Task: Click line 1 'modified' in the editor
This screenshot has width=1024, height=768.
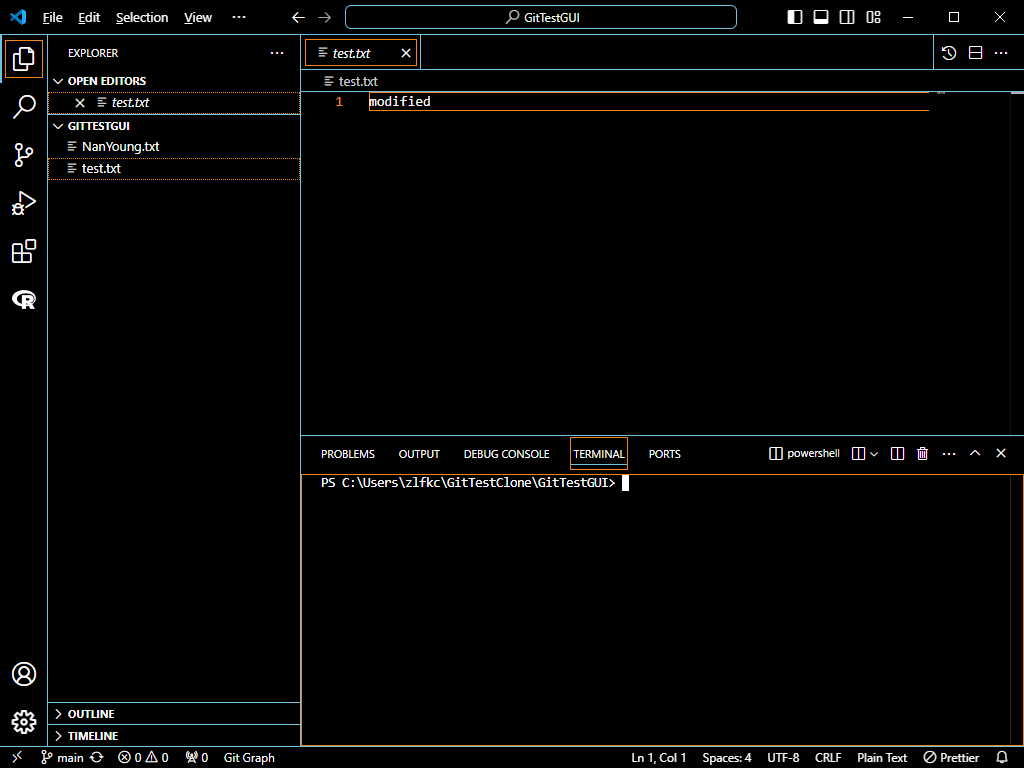Action: coord(400,101)
